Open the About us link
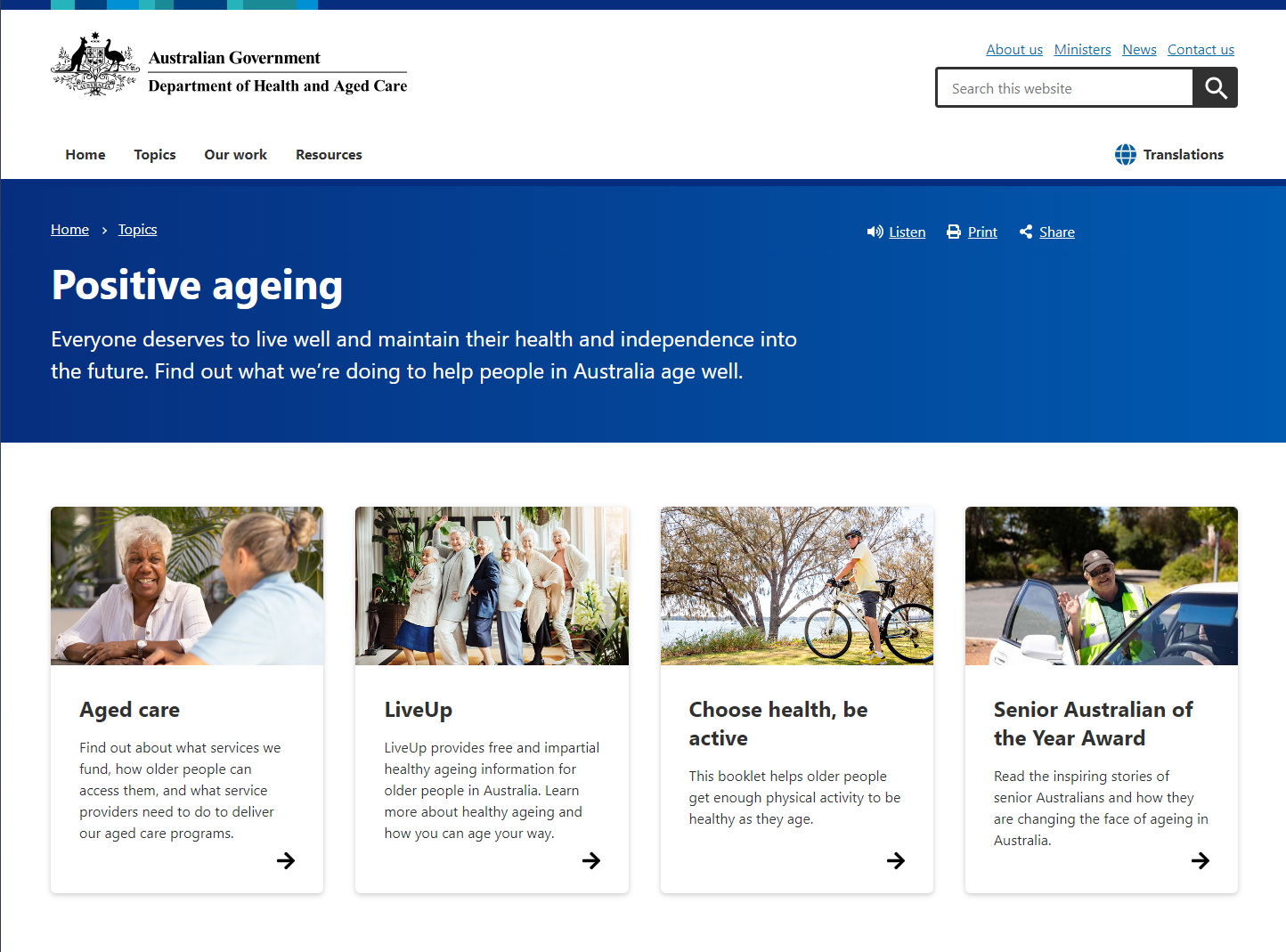Viewport: 1286px width, 952px height. (1014, 50)
